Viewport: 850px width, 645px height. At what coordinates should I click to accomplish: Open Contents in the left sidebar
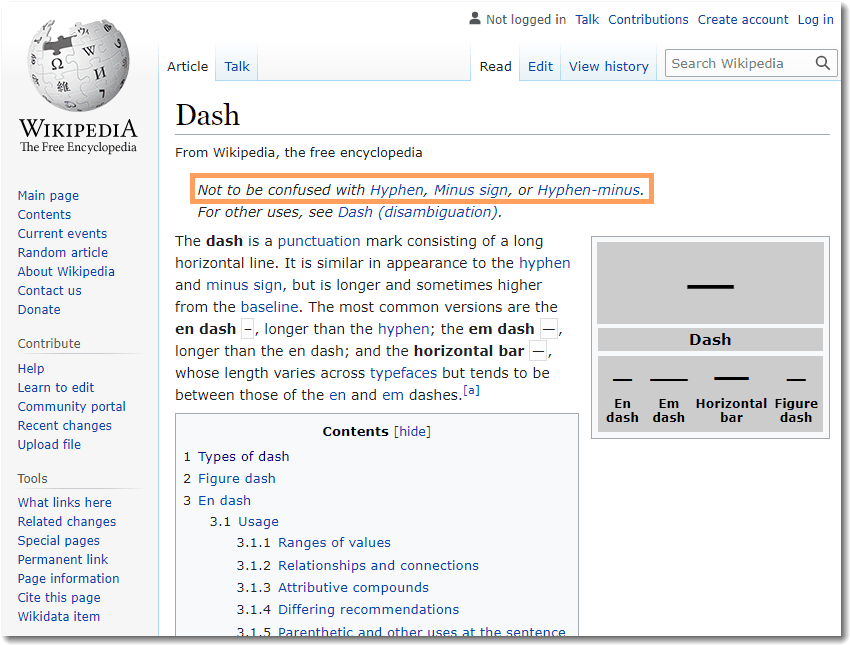[44, 215]
